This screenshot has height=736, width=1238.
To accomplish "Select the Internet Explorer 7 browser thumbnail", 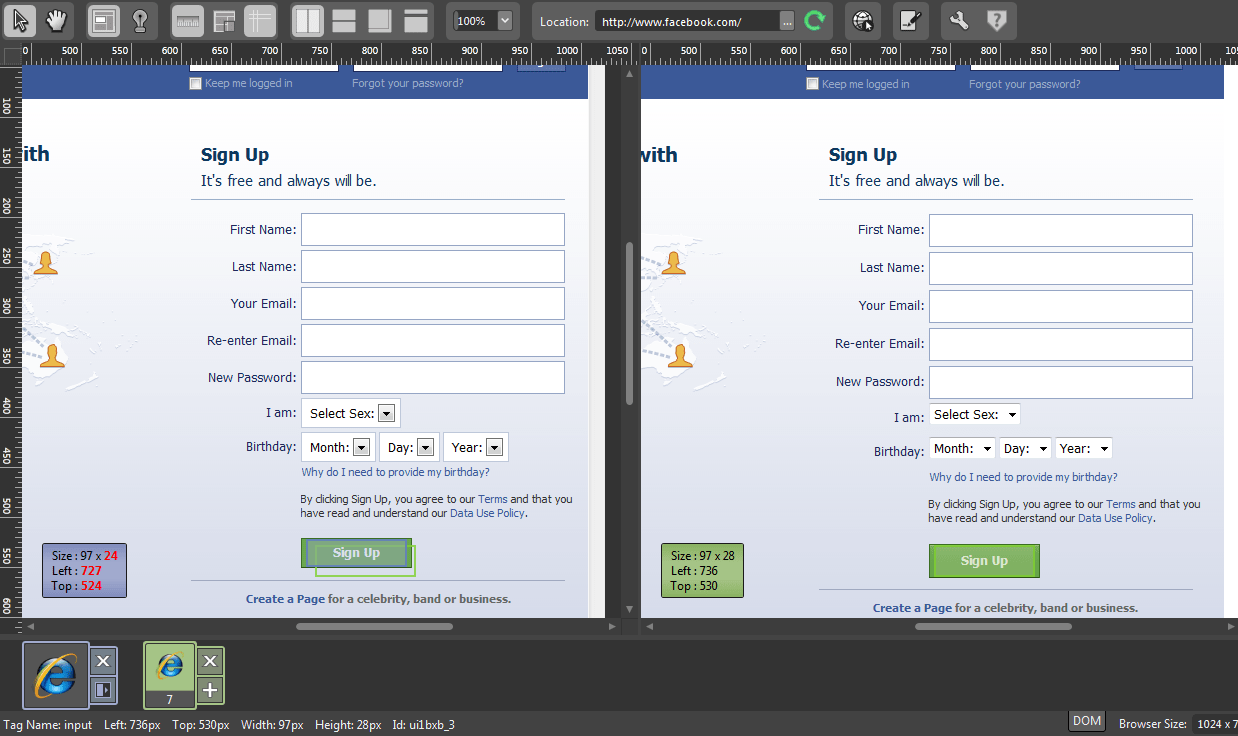I will pyautogui.click(x=170, y=675).
